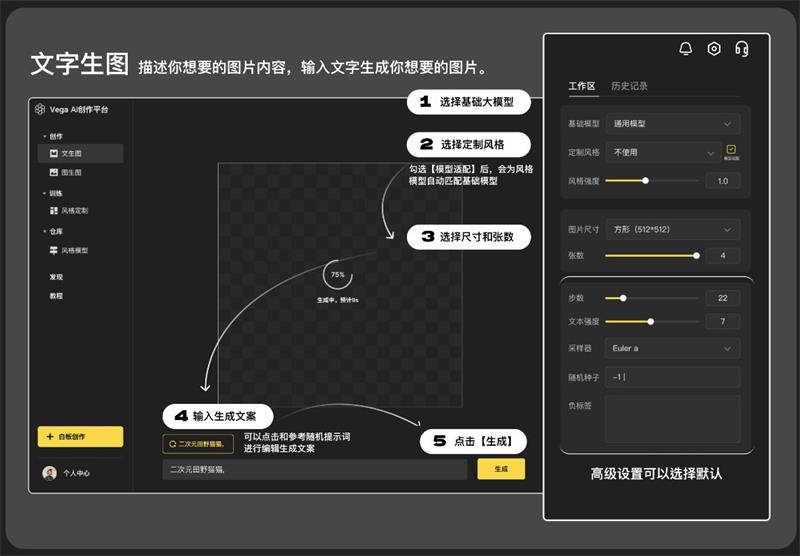The width and height of the screenshot is (800, 556).
Task: Collapse the 创作 section in the sidebar
Action: tap(44, 136)
